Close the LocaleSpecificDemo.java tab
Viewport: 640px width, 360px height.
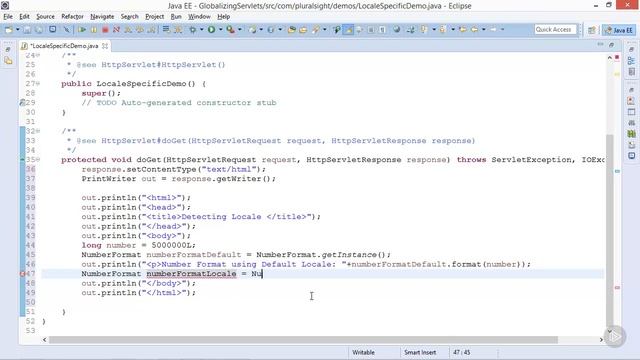(x=105, y=46)
